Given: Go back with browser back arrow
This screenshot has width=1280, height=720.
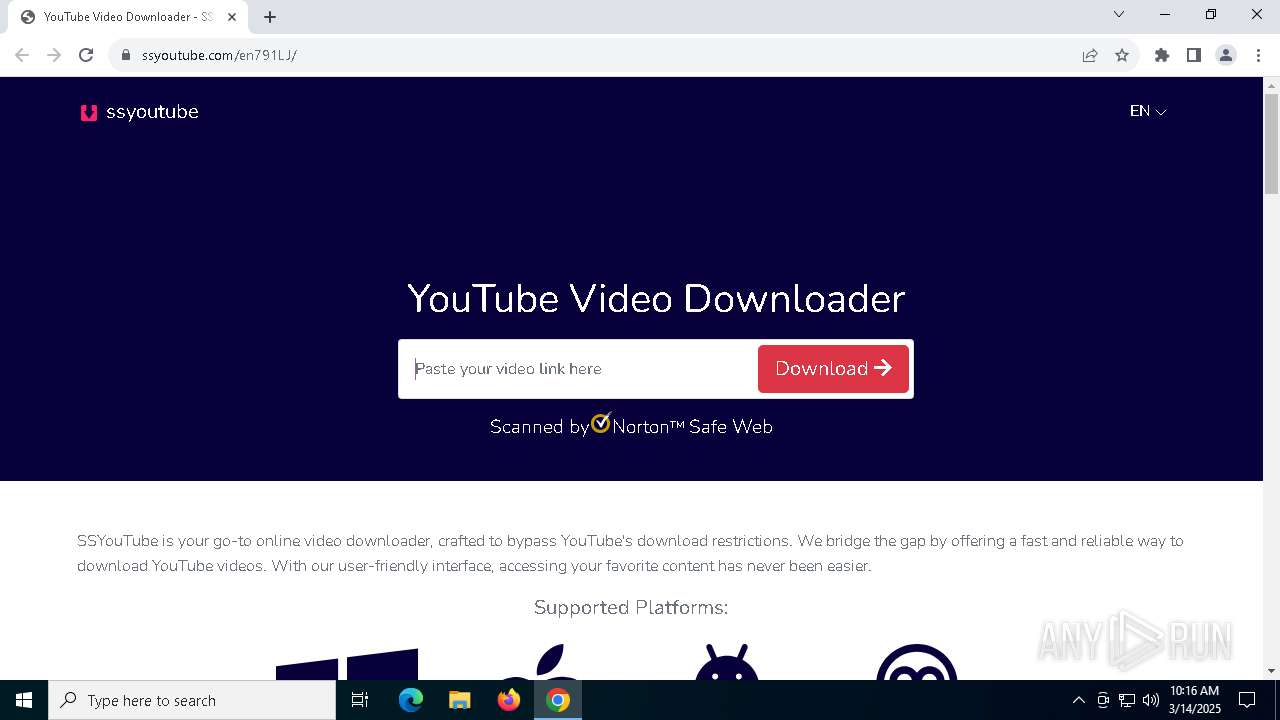Looking at the screenshot, I should point(22,55).
